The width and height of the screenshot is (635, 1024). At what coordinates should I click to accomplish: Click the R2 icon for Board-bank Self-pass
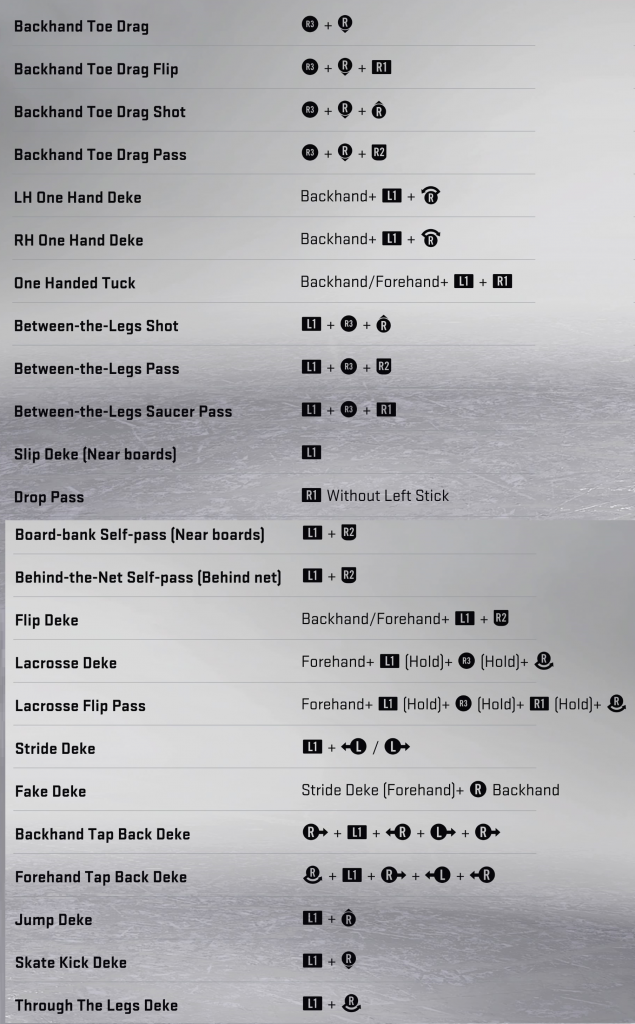[x=349, y=533]
